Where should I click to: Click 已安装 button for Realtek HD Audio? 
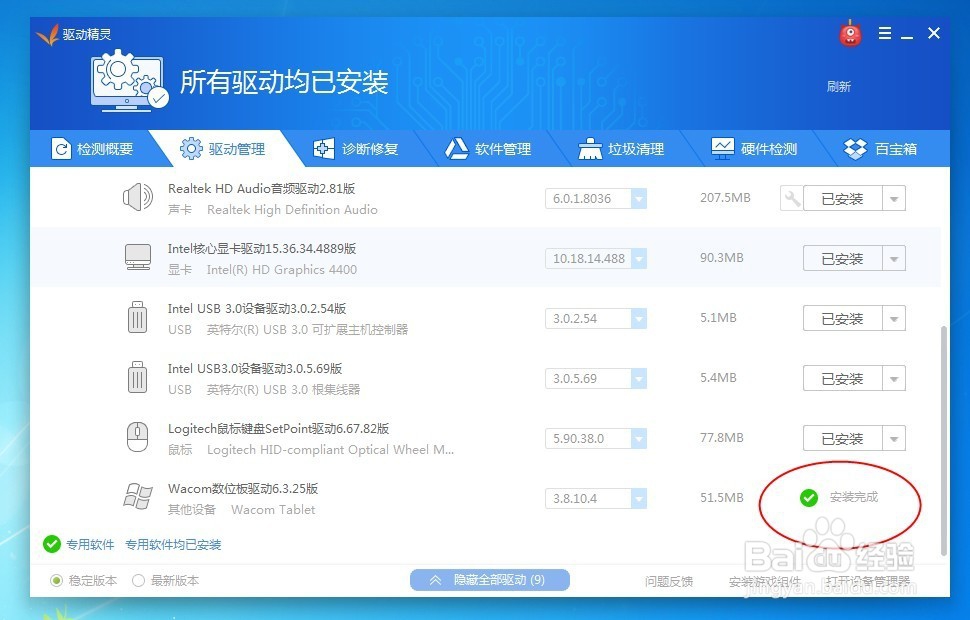(x=843, y=199)
